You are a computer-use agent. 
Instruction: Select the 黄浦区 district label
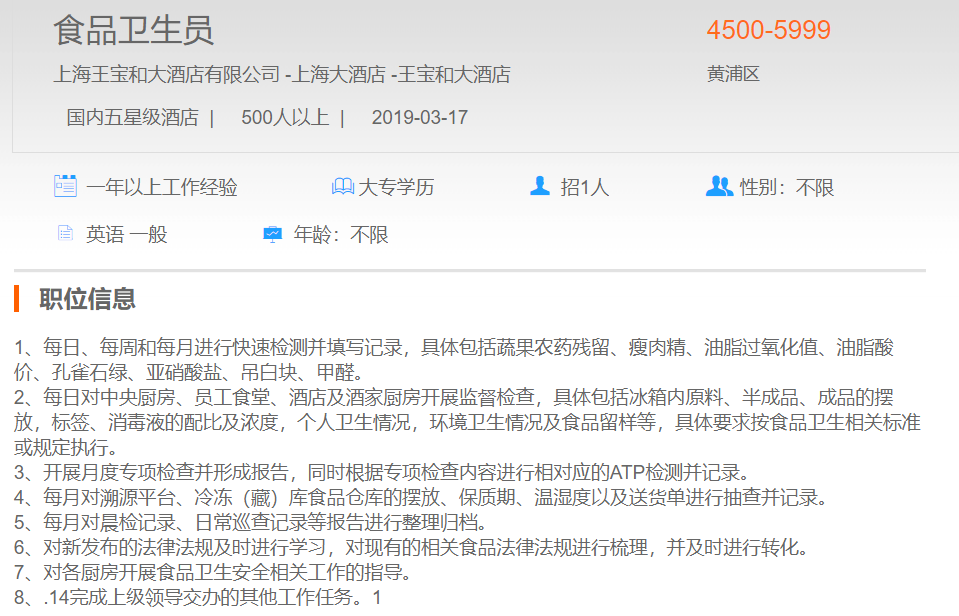733,74
